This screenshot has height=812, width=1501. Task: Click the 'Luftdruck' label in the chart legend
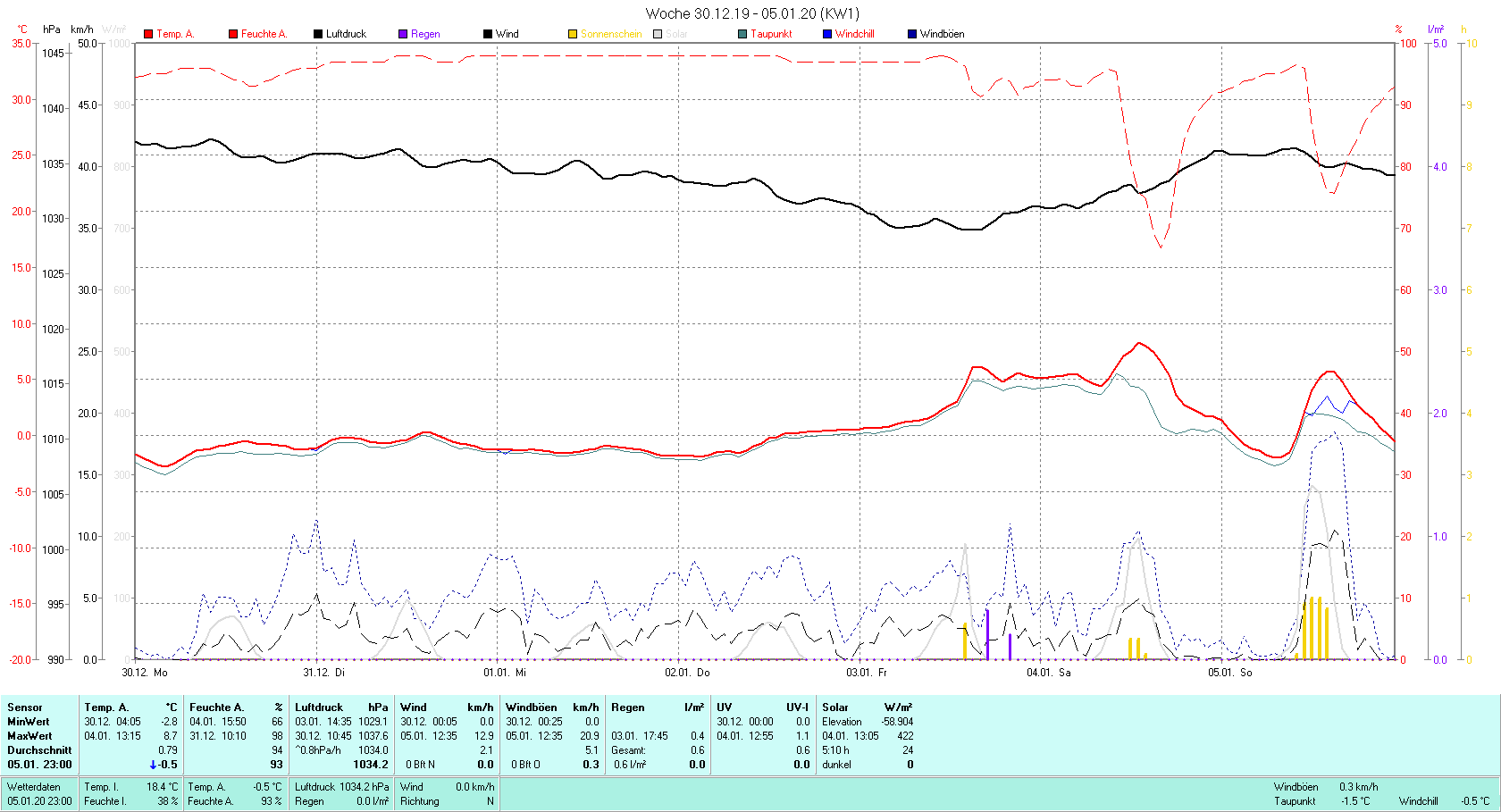(x=346, y=34)
